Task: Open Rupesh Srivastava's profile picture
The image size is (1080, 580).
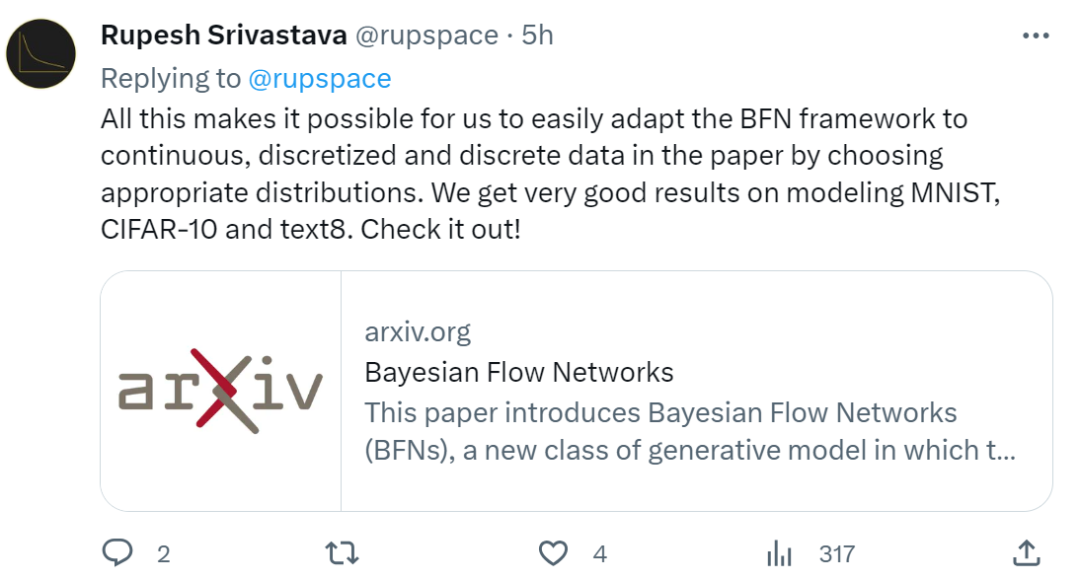Action: (41, 54)
